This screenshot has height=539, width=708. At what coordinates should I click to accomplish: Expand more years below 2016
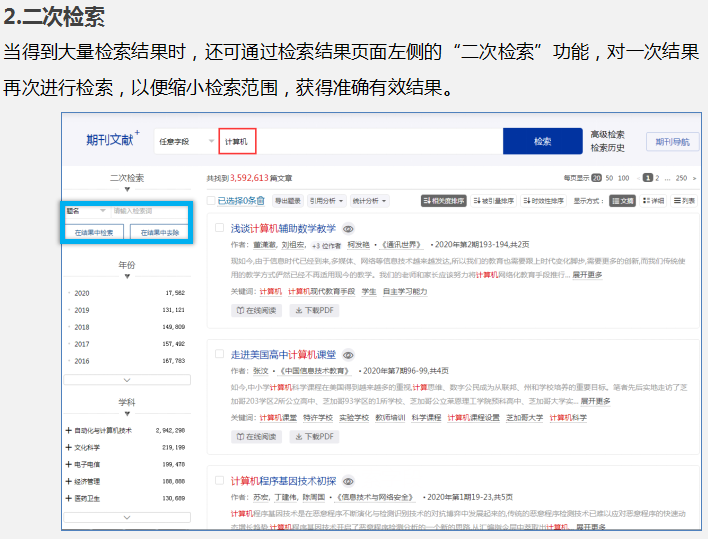[127, 380]
